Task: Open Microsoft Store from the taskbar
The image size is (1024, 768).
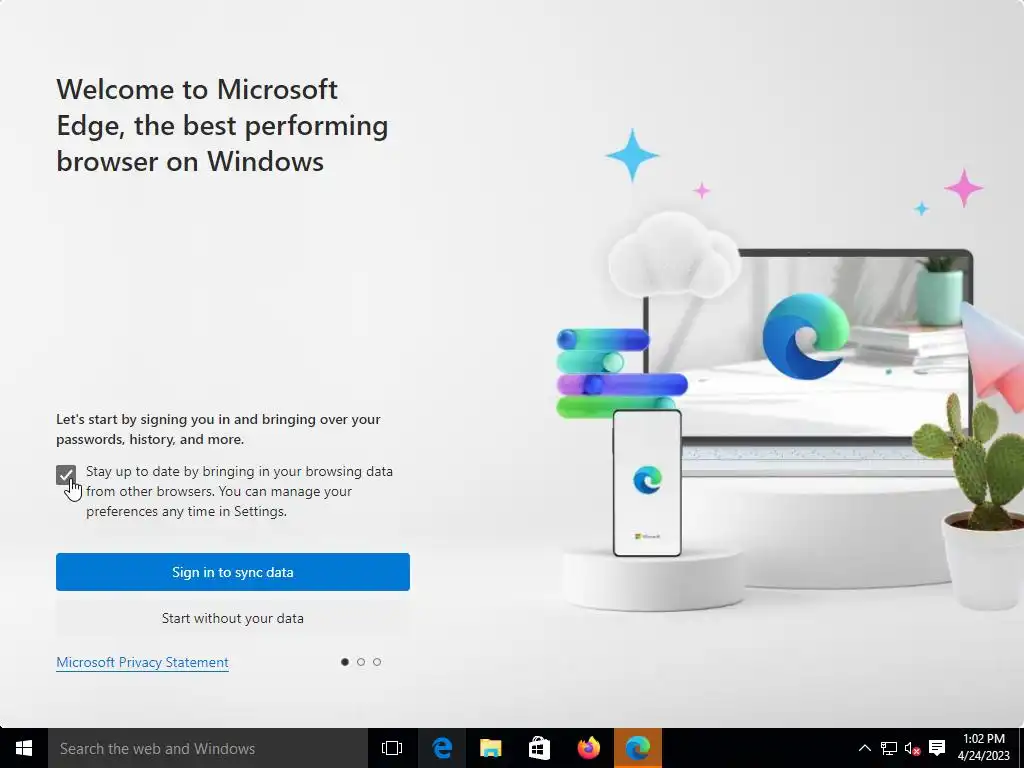Action: coord(539,748)
